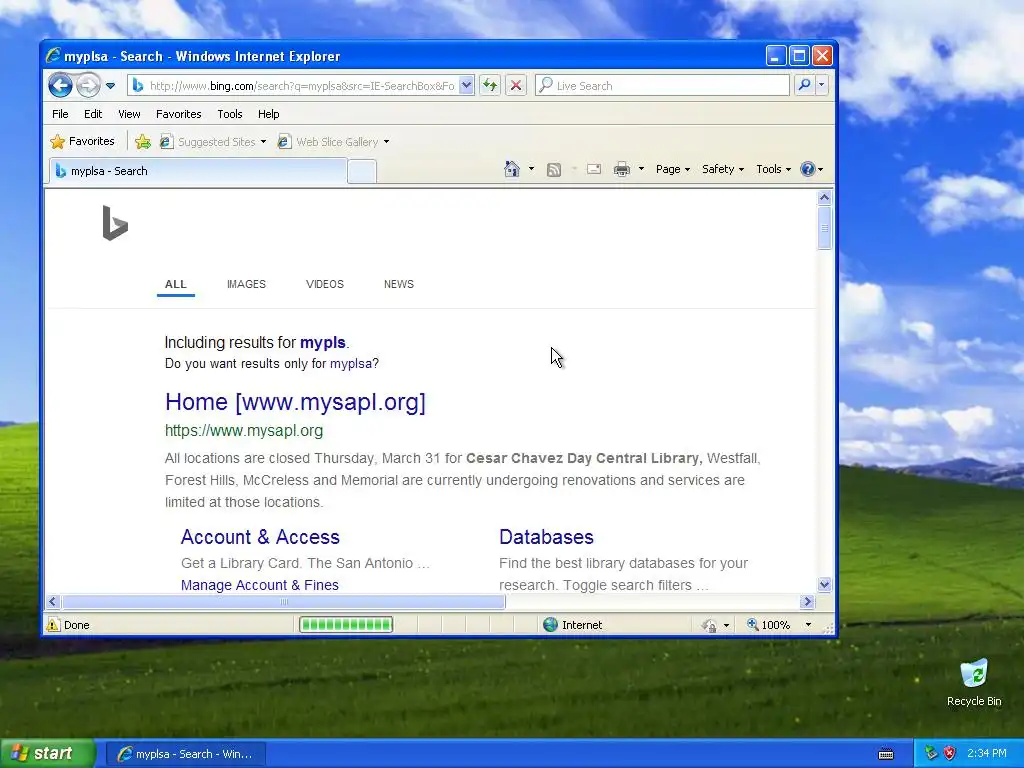
Task: Select the myplsa - Search tab
Action: (198, 171)
